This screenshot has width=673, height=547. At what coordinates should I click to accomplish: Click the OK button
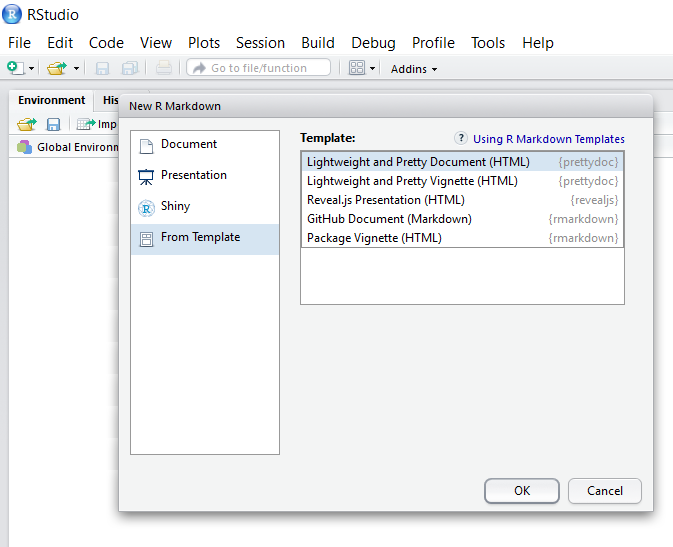[x=522, y=491]
